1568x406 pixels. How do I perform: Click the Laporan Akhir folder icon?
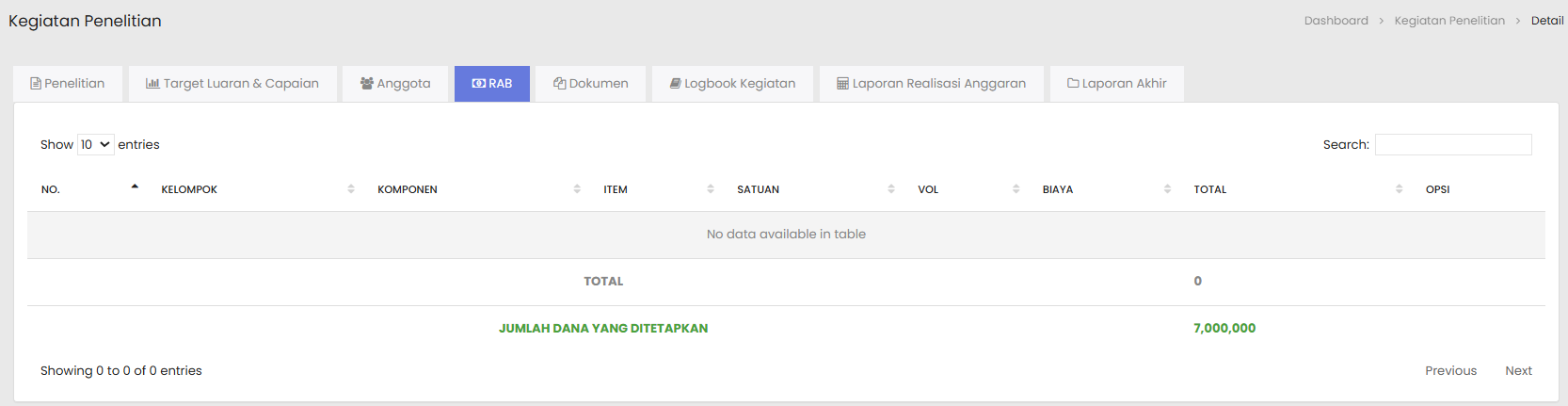[1073, 84]
